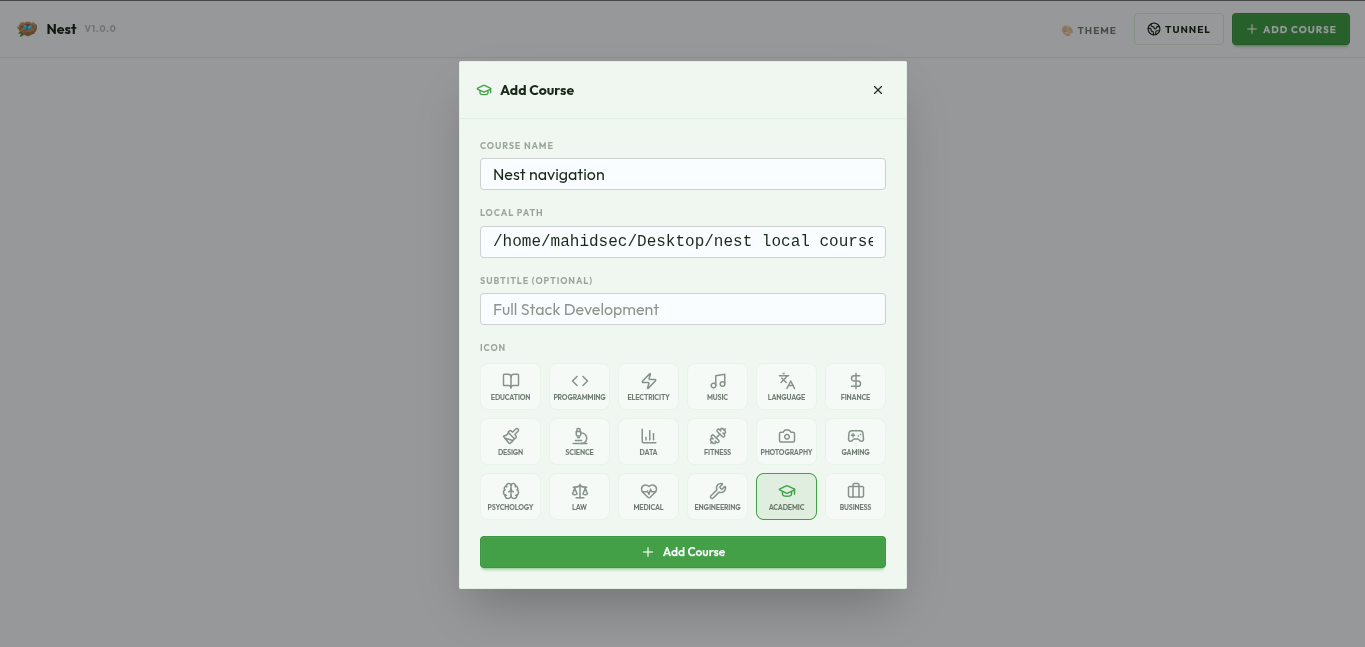Close the Add Course dialog
Image resolution: width=1365 pixels, height=647 pixels.
878,90
